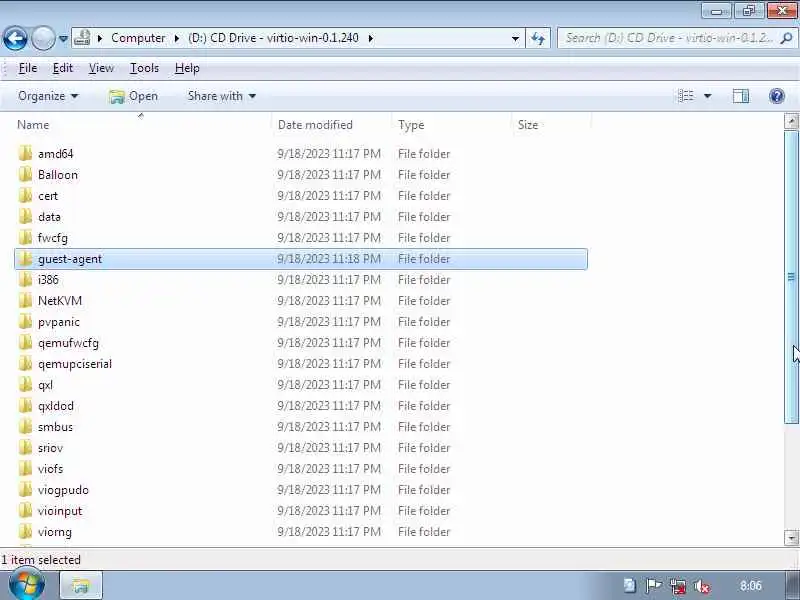Viewport: 800px width, 600px height.
Task: Select Computer in the address breadcrumb
Action: [x=138, y=38]
